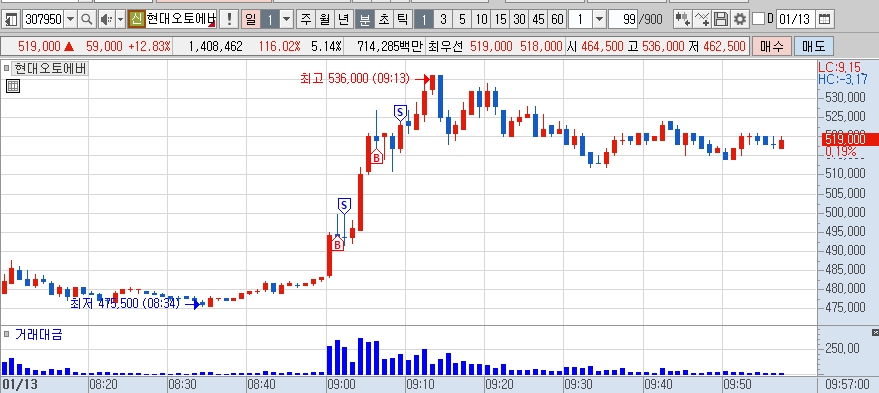Viewport: 879px width, 393px height.
Task: Click the +12.83% change rate value
Action: pos(149,47)
